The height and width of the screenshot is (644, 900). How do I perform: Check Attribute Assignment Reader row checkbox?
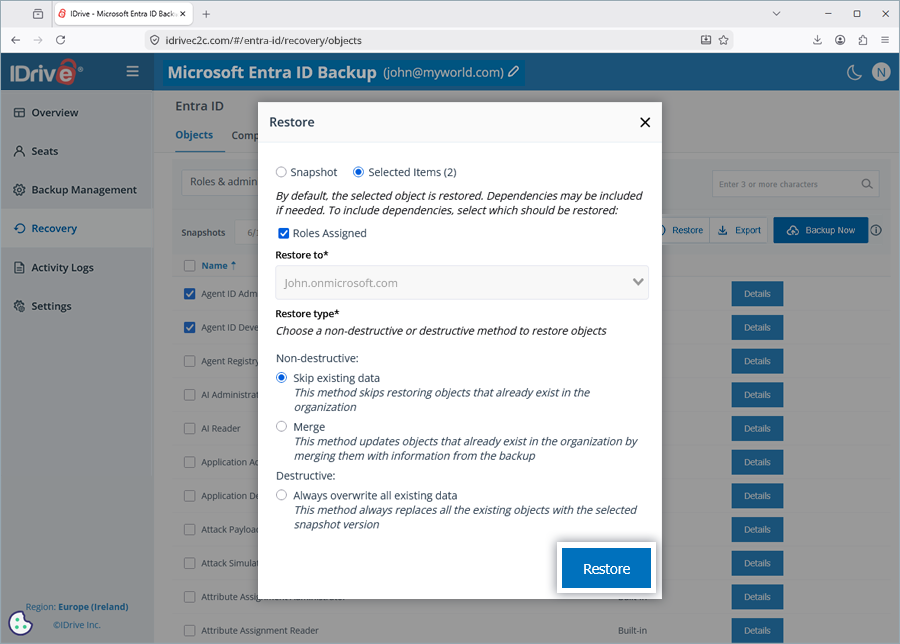point(189,630)
